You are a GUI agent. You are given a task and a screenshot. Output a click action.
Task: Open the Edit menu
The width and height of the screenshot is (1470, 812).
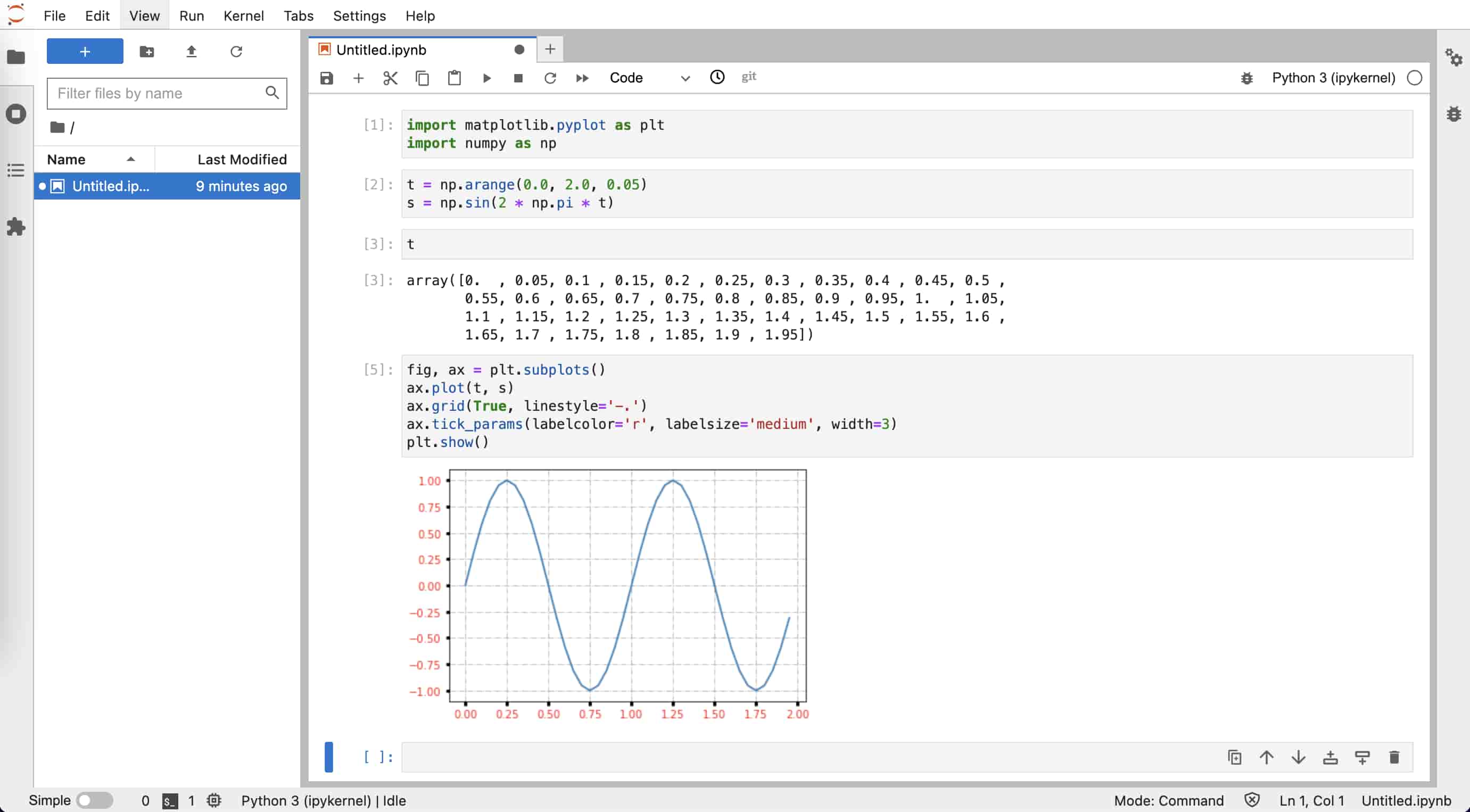click(97, 15)
